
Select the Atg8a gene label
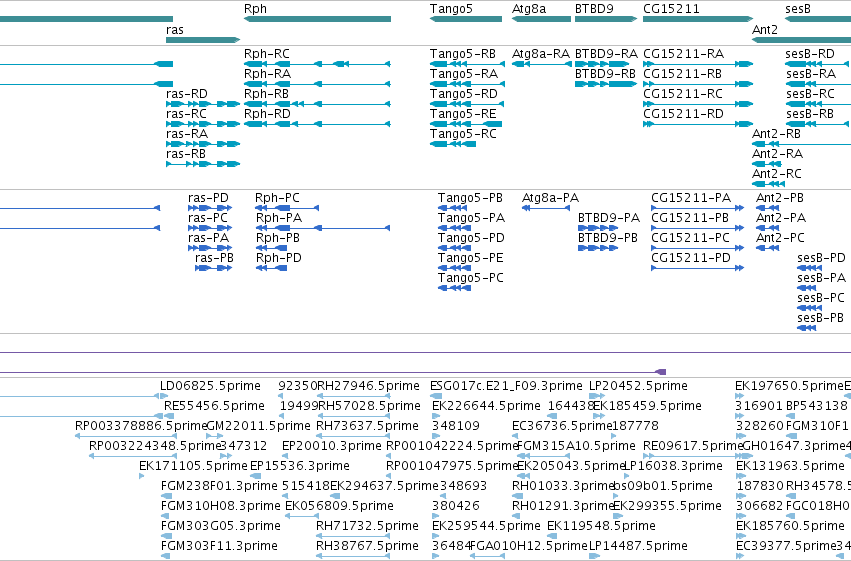(529, 9)
